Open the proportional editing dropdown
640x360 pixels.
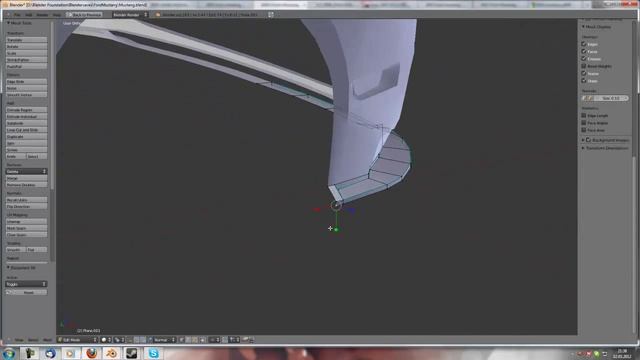click(x=215, y=340)
